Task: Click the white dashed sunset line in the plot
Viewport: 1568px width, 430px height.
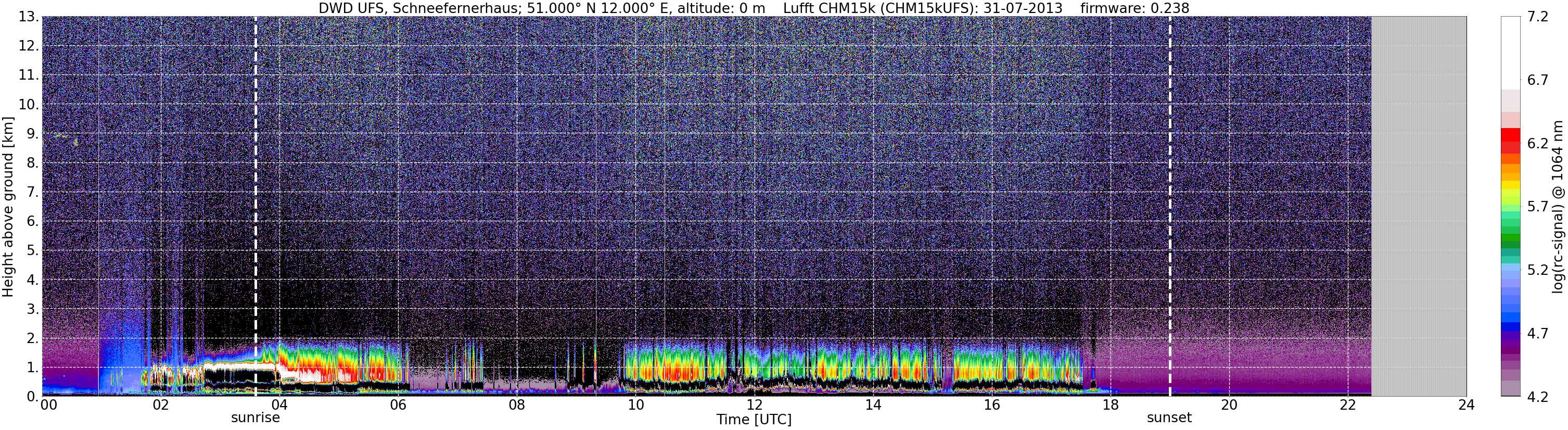Action: pyautogui.click(x=1169, y=206)
